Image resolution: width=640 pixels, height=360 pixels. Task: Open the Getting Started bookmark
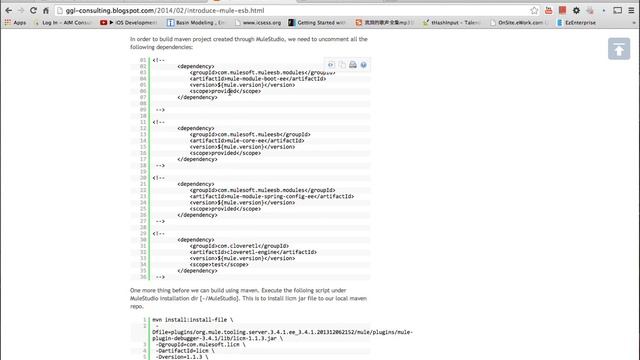pos(317,23)
